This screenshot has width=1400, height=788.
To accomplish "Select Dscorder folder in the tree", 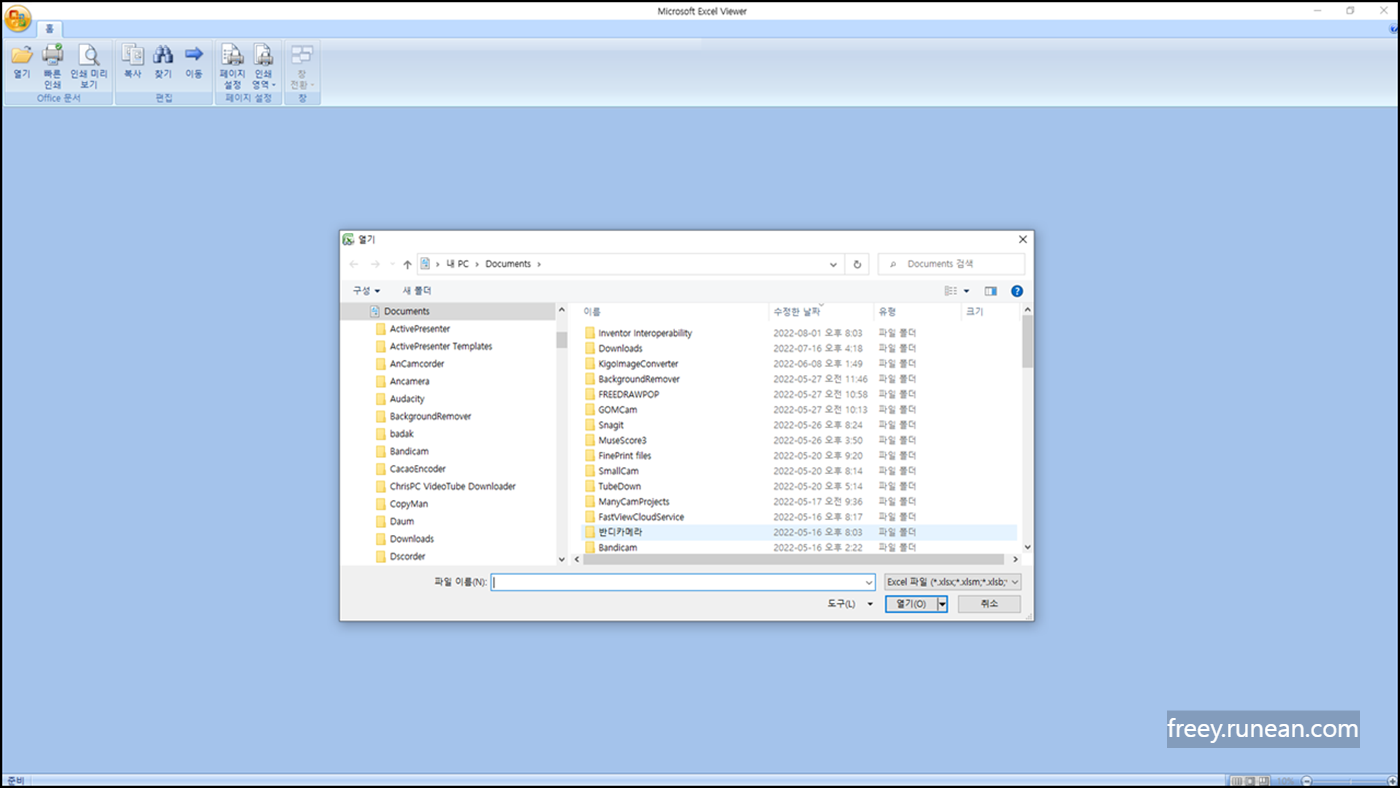I will (407, 556).
